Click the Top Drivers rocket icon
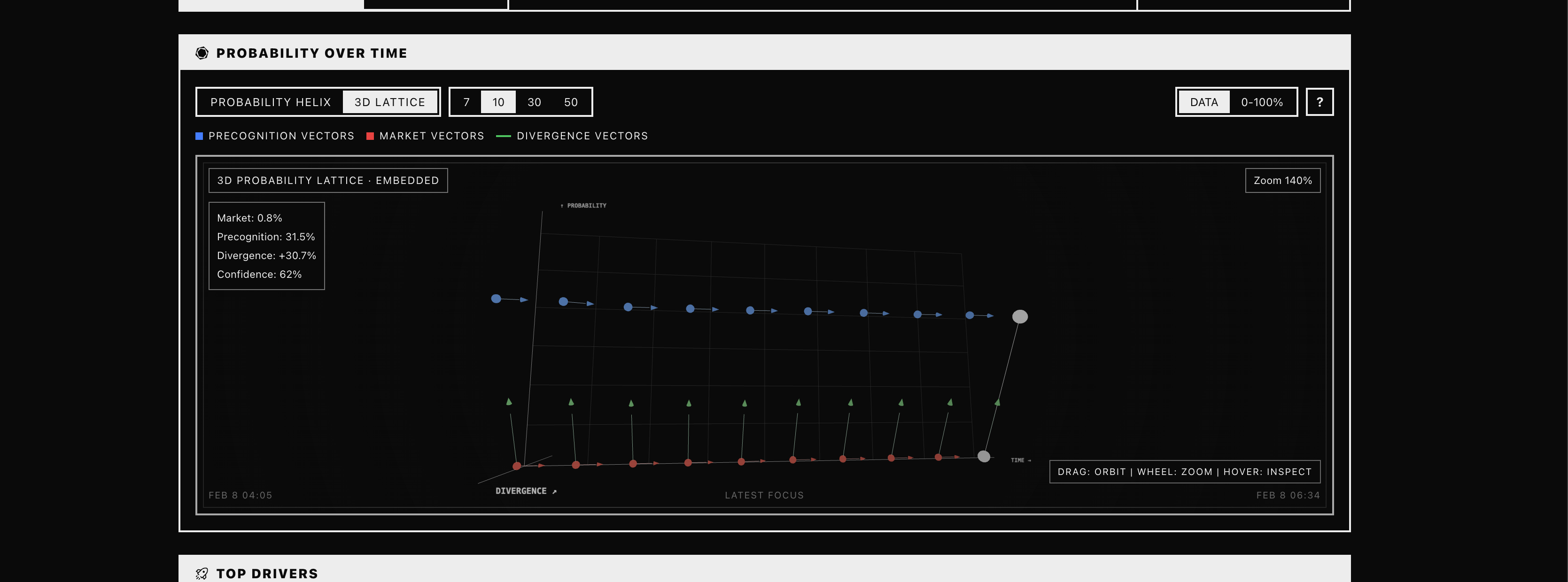Screen dimensions: 1568x582 point(202,574)
